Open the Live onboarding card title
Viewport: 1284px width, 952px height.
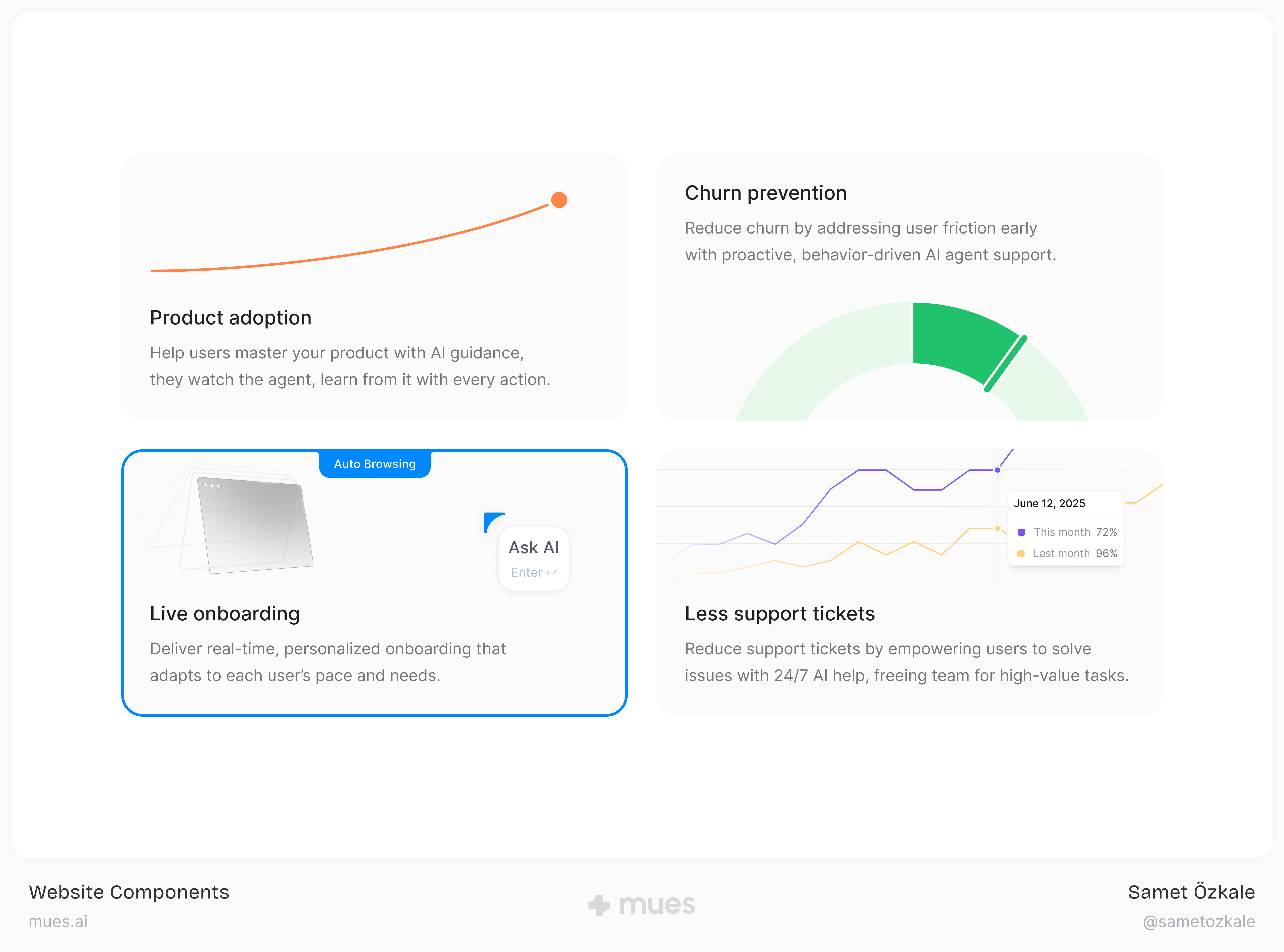point(225,614)
